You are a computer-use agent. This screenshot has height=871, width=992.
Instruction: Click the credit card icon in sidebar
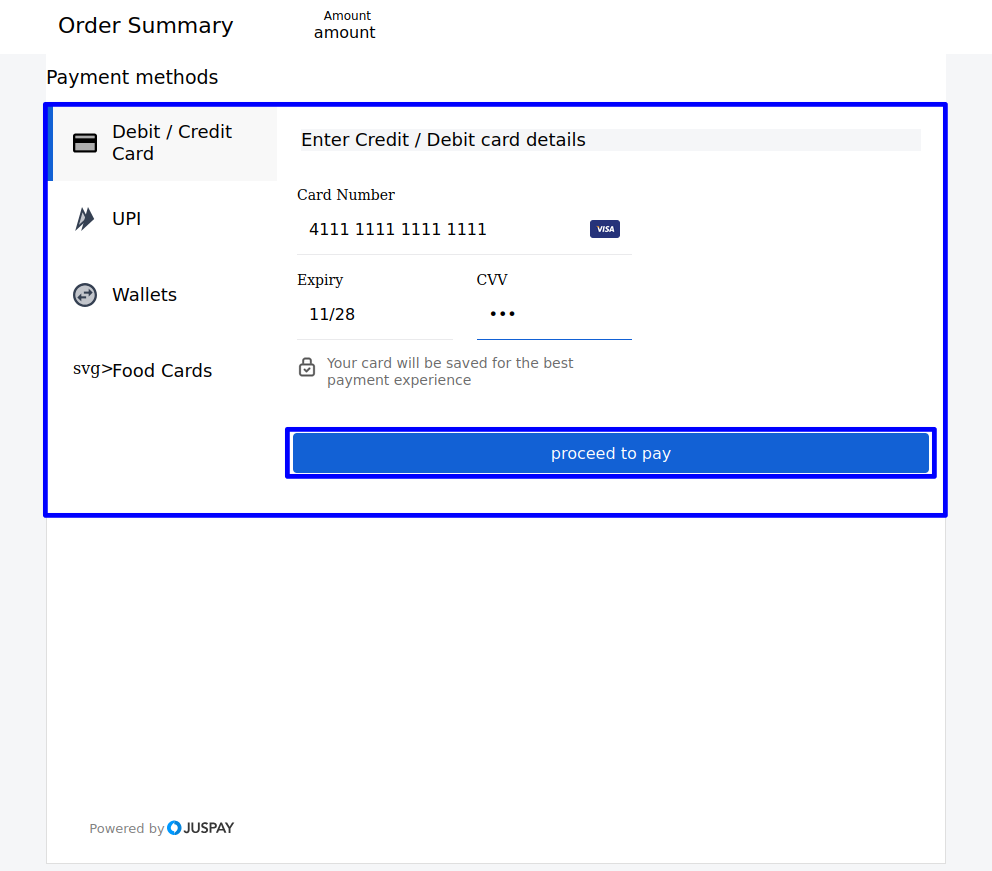point(85,143)
